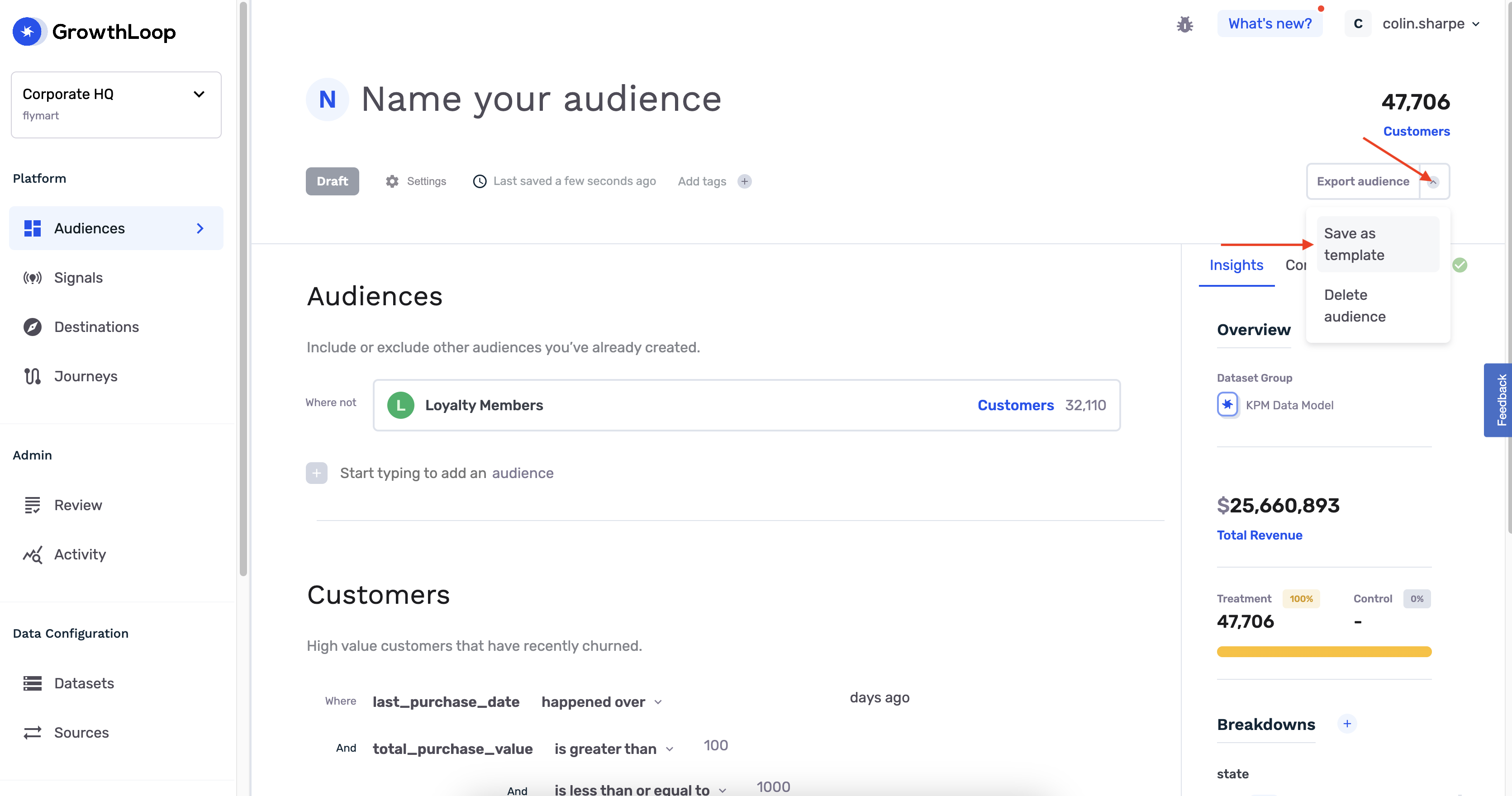Click the high value customers description text

click(474, 645)
